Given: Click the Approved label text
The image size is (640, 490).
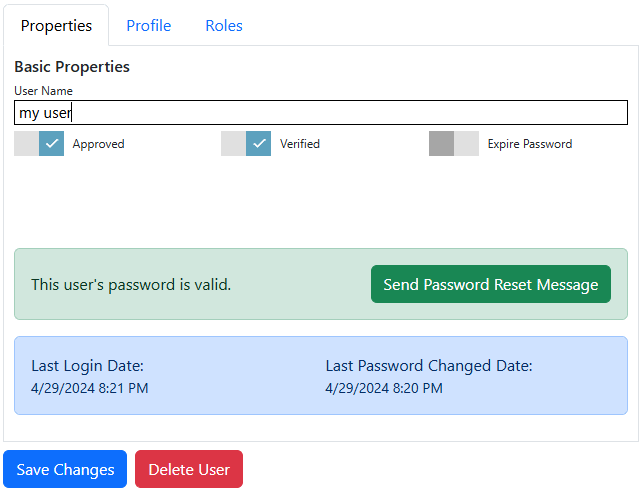Looking at the screenshot, I should (98, 144).
